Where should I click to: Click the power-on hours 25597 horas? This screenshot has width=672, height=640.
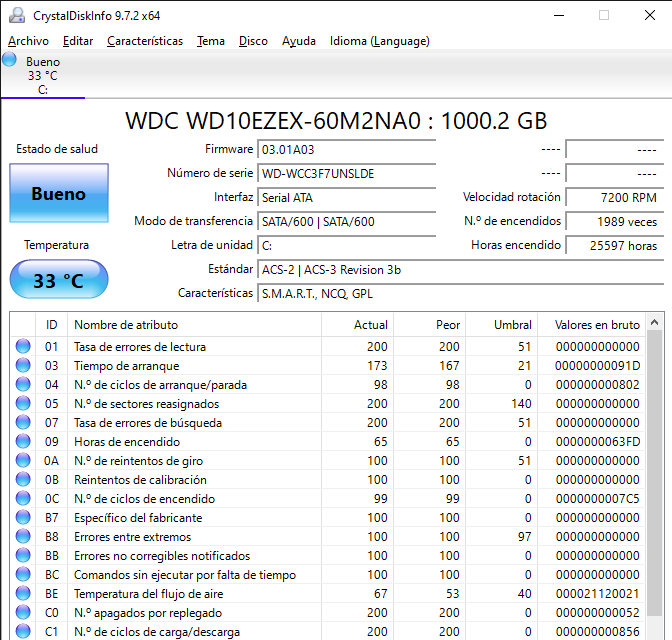tap(615, 246)
